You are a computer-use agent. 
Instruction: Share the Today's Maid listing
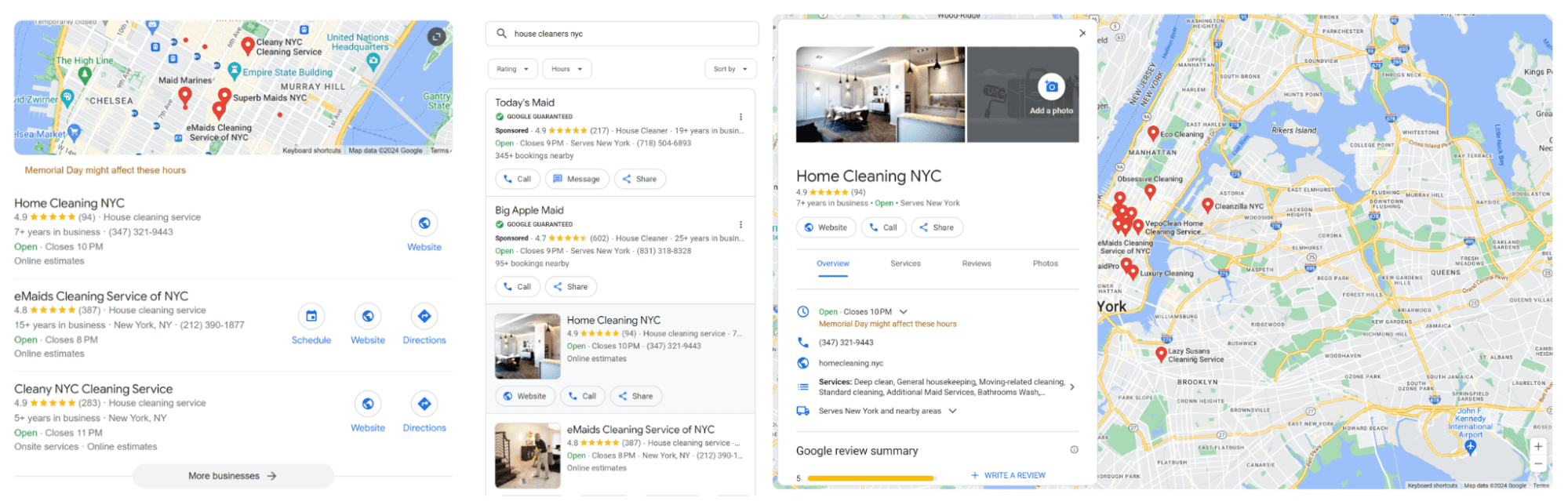coord(640,179)
